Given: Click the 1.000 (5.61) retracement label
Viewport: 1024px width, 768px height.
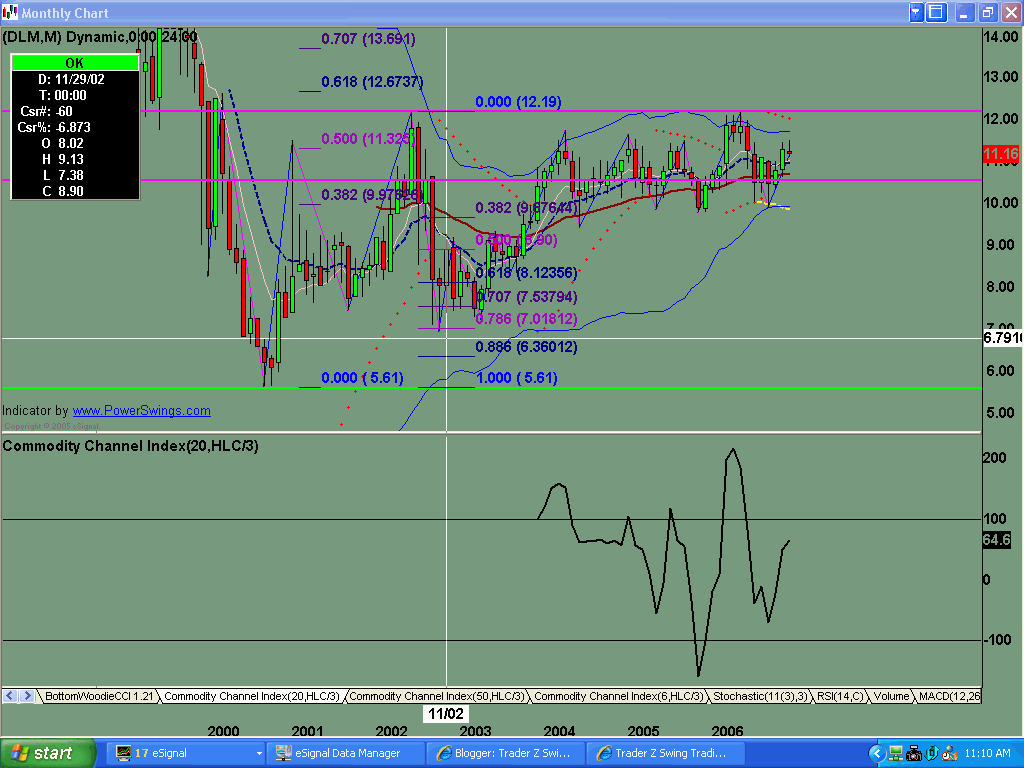Looking at the screenshot, I should 517,378.
